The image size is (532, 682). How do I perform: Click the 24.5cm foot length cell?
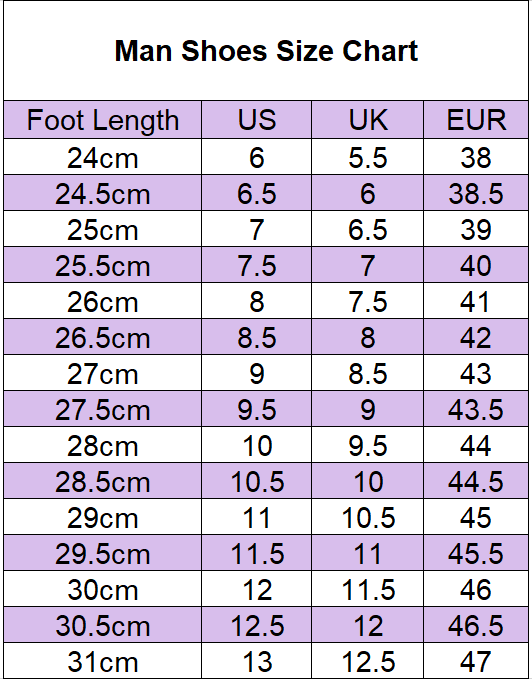[103, 193]
